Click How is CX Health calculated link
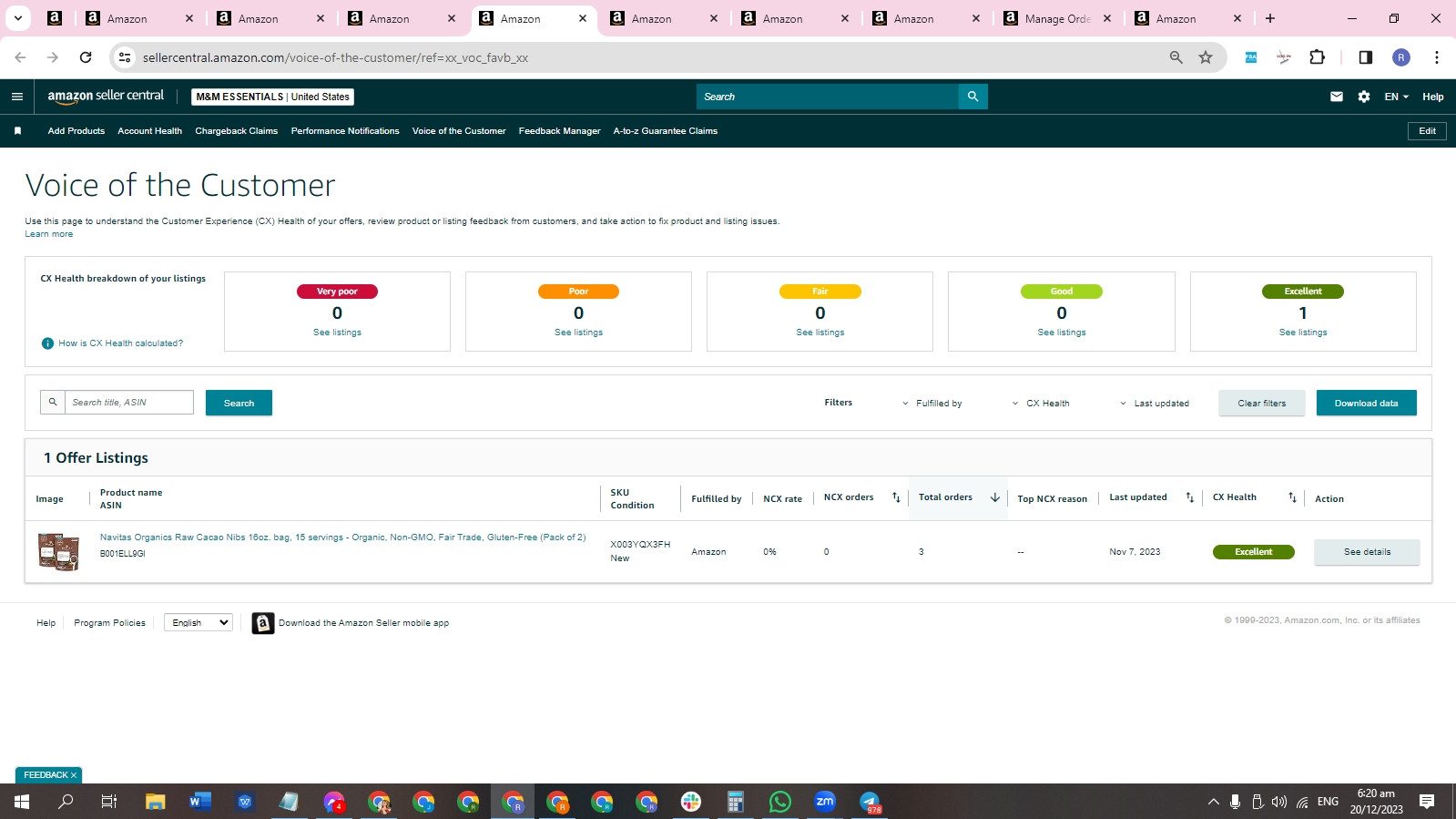The width and height of the screenshot is (1456, 819). click(x=121, y=343)
